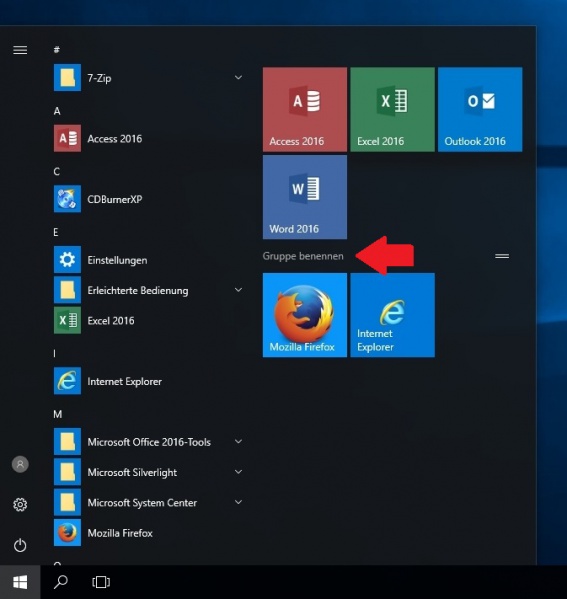The image size is (567, 599).
Task: Select 'Mozilla Firefox' text in app list
Action: point(120,533)
